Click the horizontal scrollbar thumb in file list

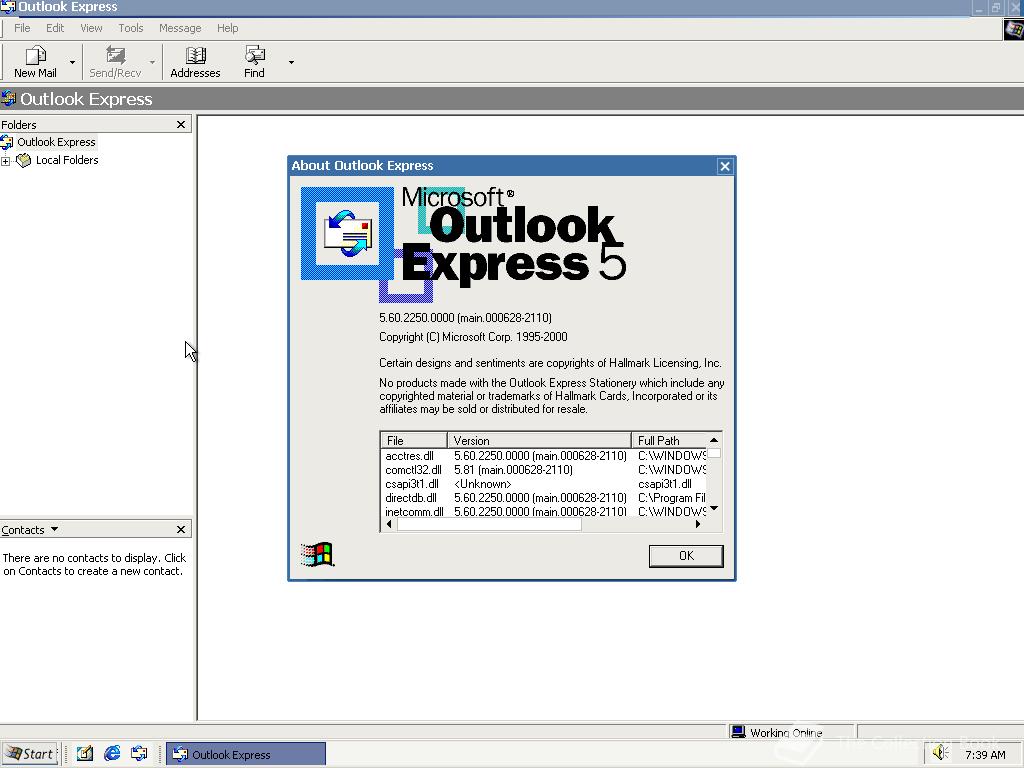[489, 524]
